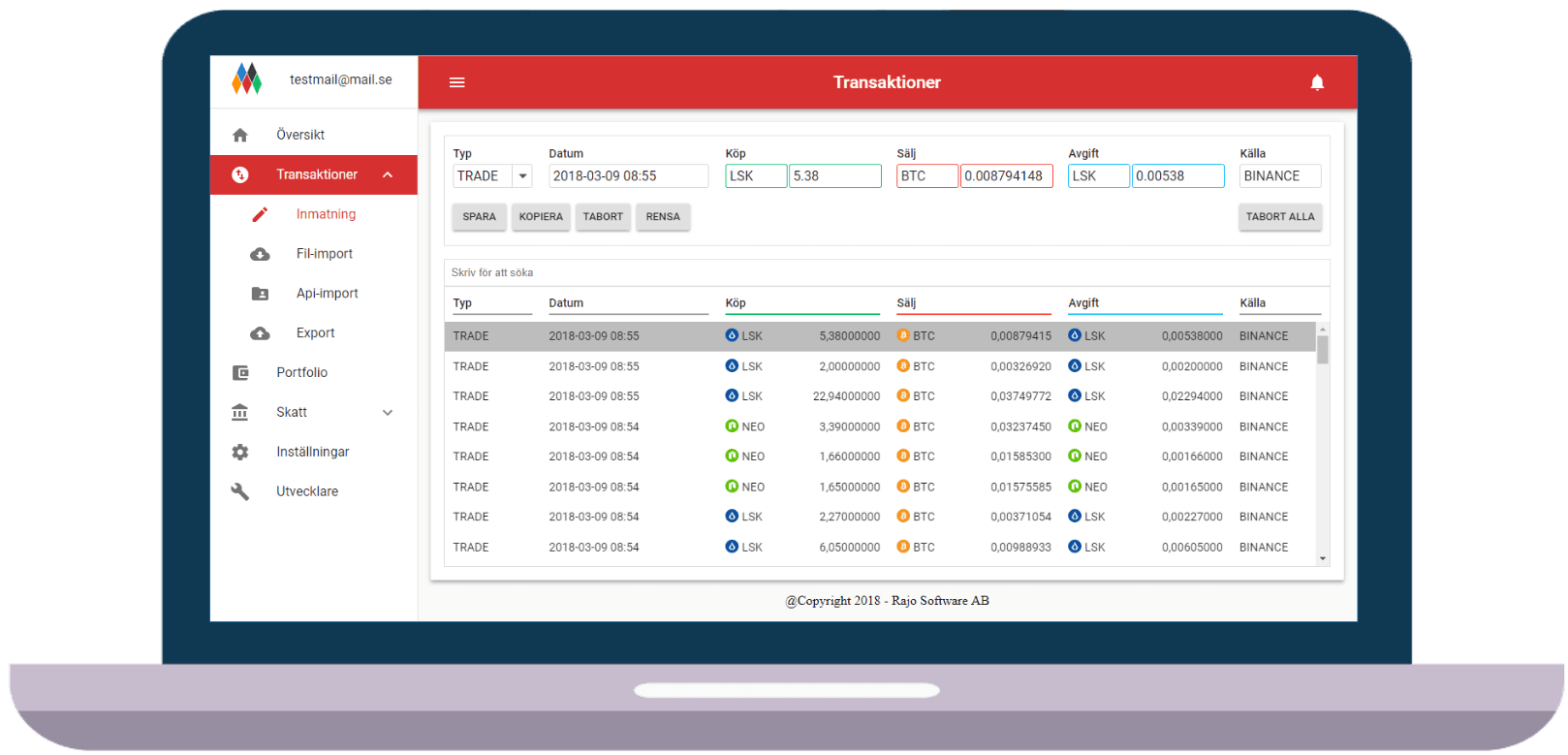The height and width of the screenshot is (755, 1568).
Task: Click the gear icon for Inställningar
Action: 240,453
